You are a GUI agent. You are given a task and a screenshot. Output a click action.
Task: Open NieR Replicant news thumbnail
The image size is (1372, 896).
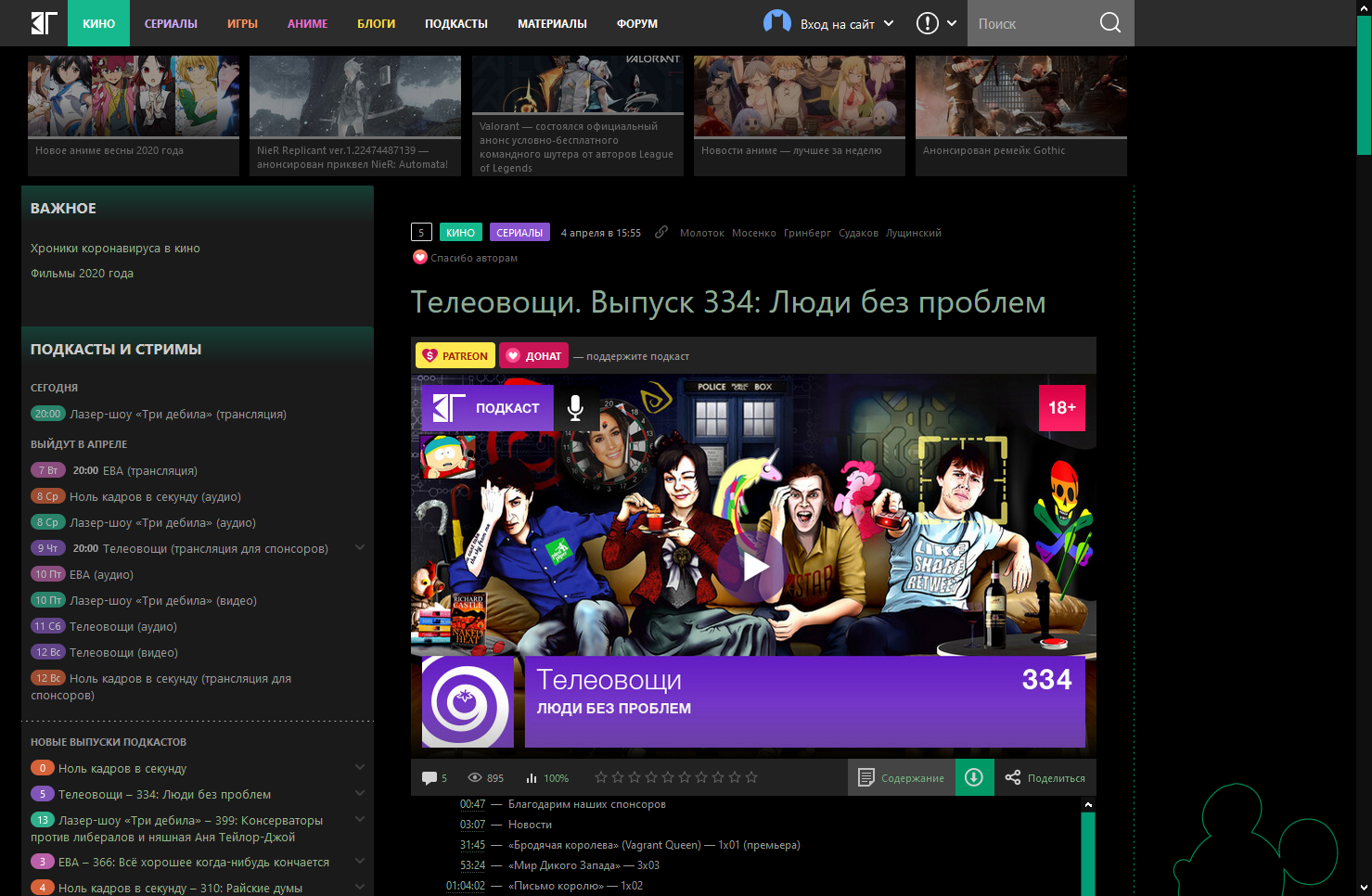355,115
